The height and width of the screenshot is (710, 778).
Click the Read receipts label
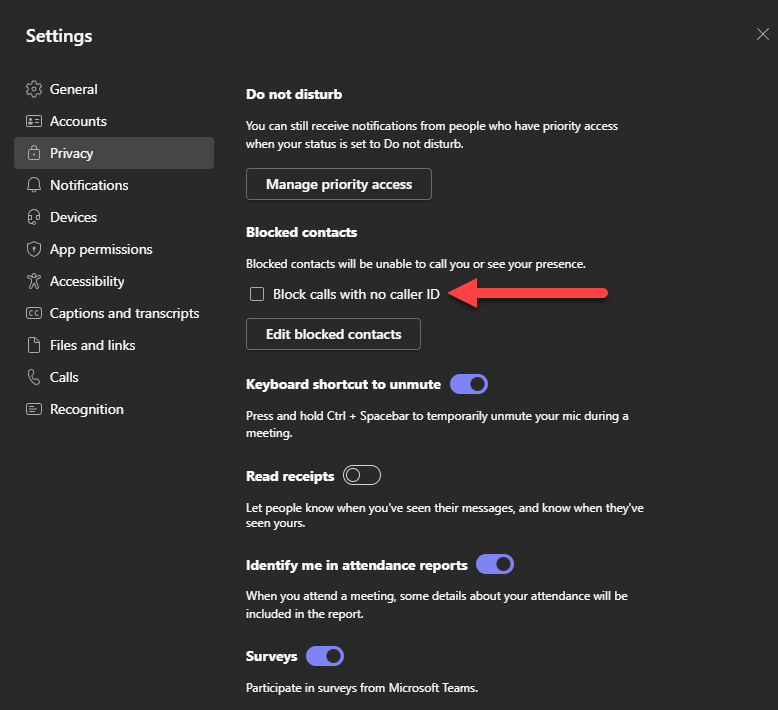coord(290,476)
